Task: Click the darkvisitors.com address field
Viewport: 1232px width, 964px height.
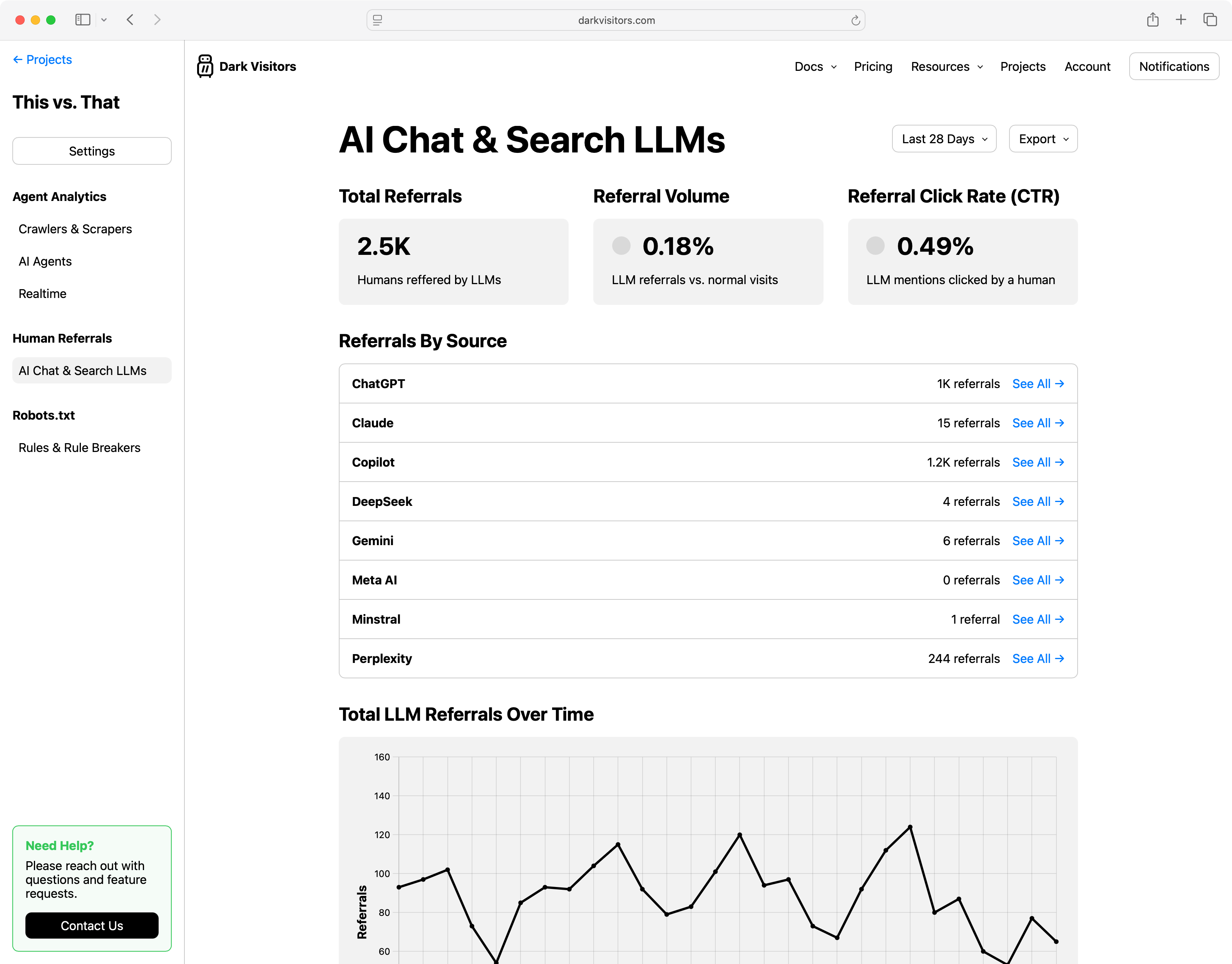Action: click(616, 20)
